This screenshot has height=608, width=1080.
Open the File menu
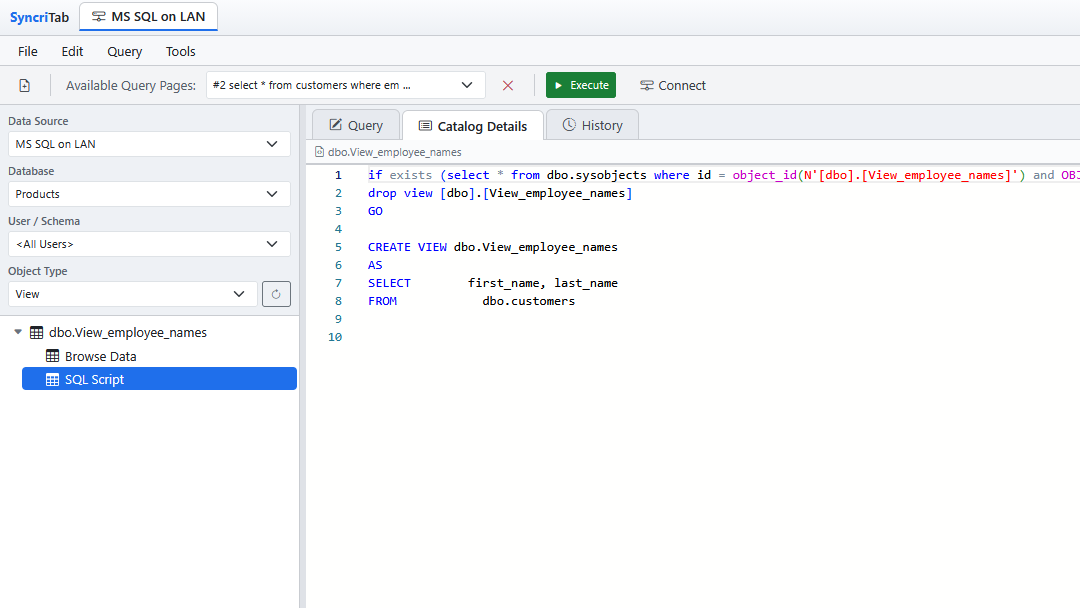[x=28, y=52]
